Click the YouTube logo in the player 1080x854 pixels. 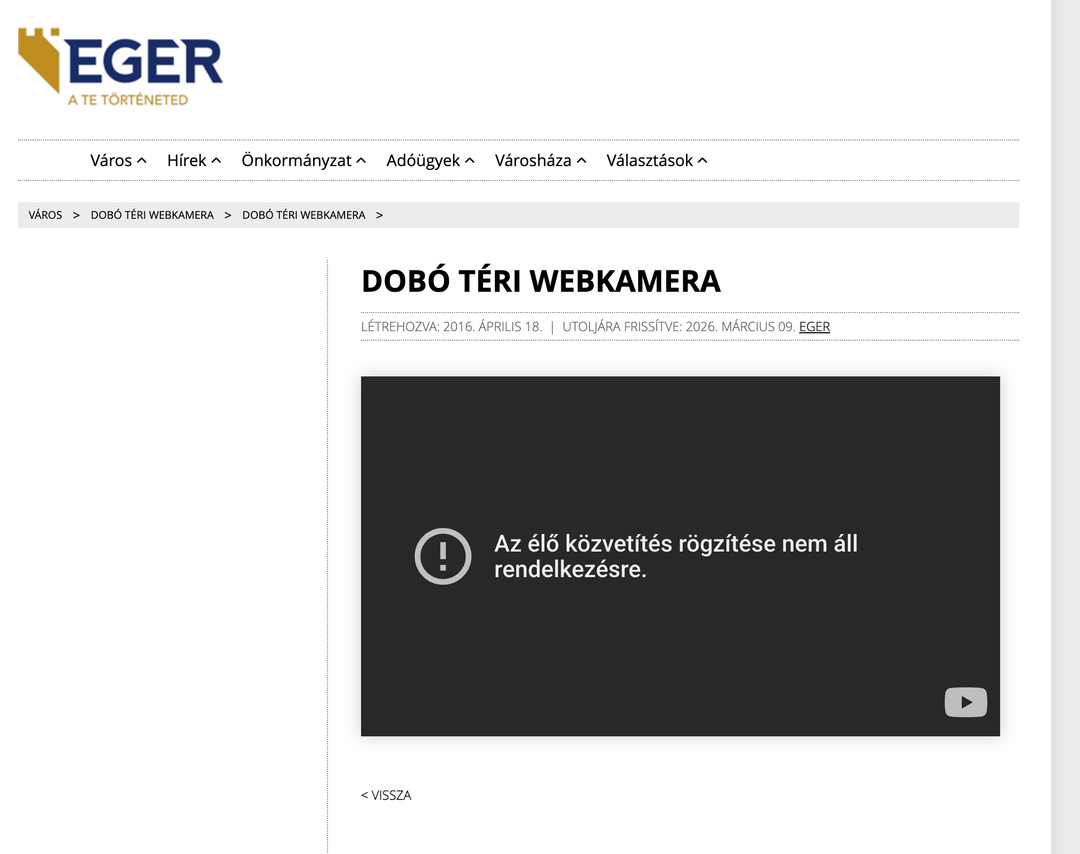tap(965, 702)
